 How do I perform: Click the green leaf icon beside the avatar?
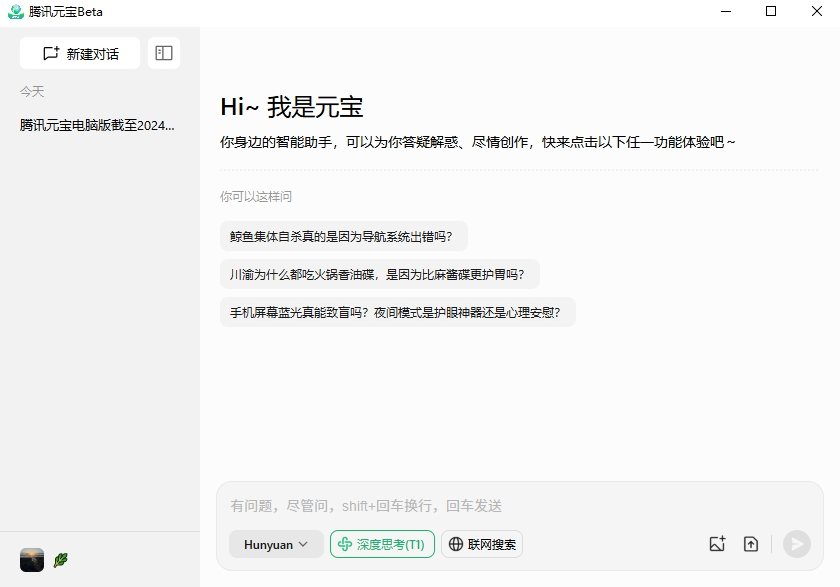pos(61,560)
